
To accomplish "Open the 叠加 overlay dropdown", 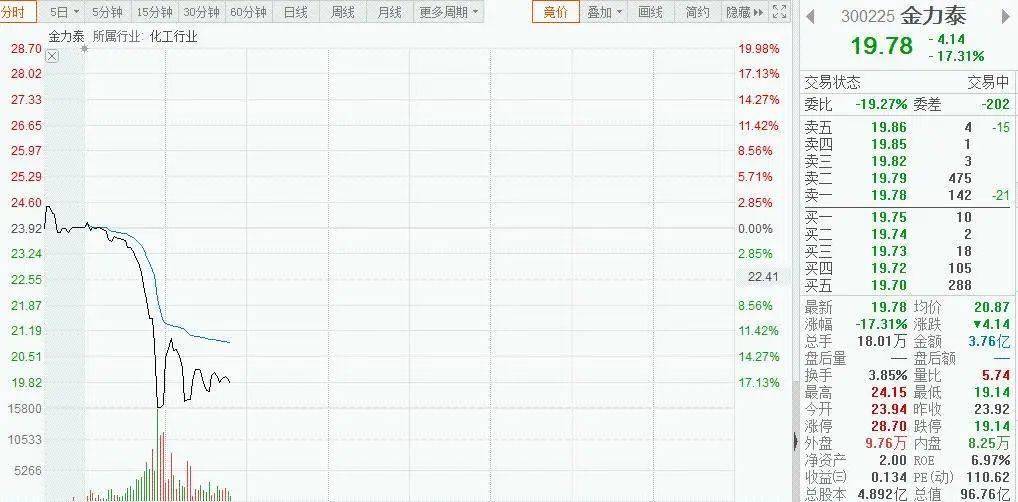I will coord(604,12).
